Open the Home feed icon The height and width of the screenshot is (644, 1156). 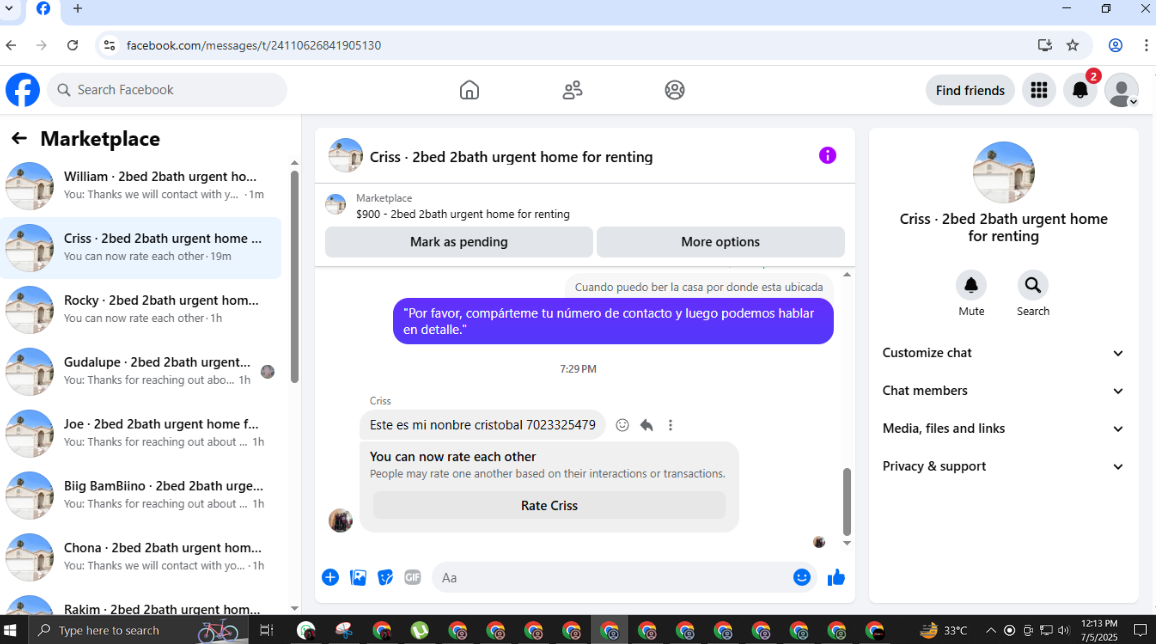[x=469, y=90]
